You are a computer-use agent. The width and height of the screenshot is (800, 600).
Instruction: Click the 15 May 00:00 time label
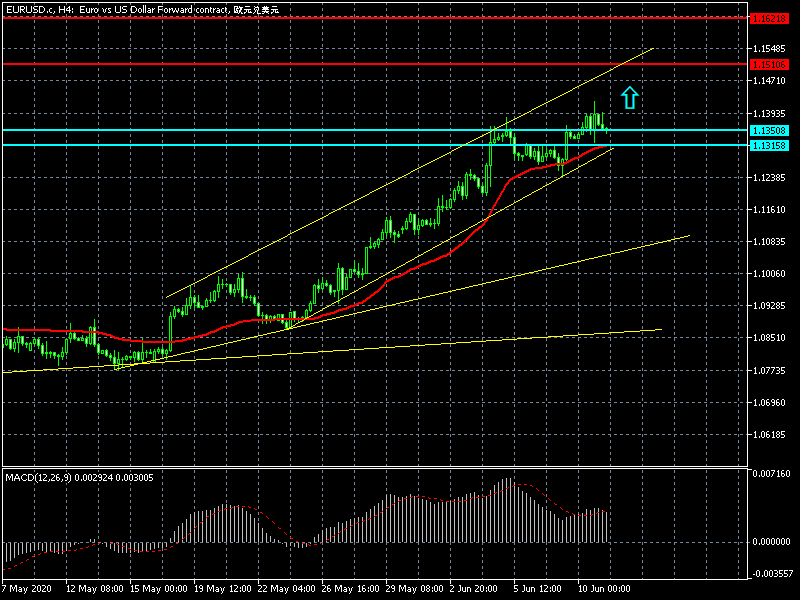coord(159,587)
